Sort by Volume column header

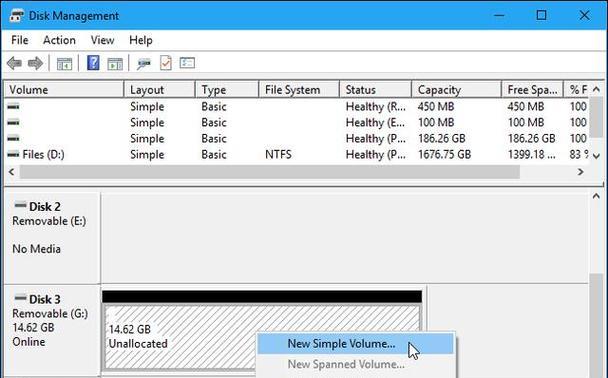(64, 90)
